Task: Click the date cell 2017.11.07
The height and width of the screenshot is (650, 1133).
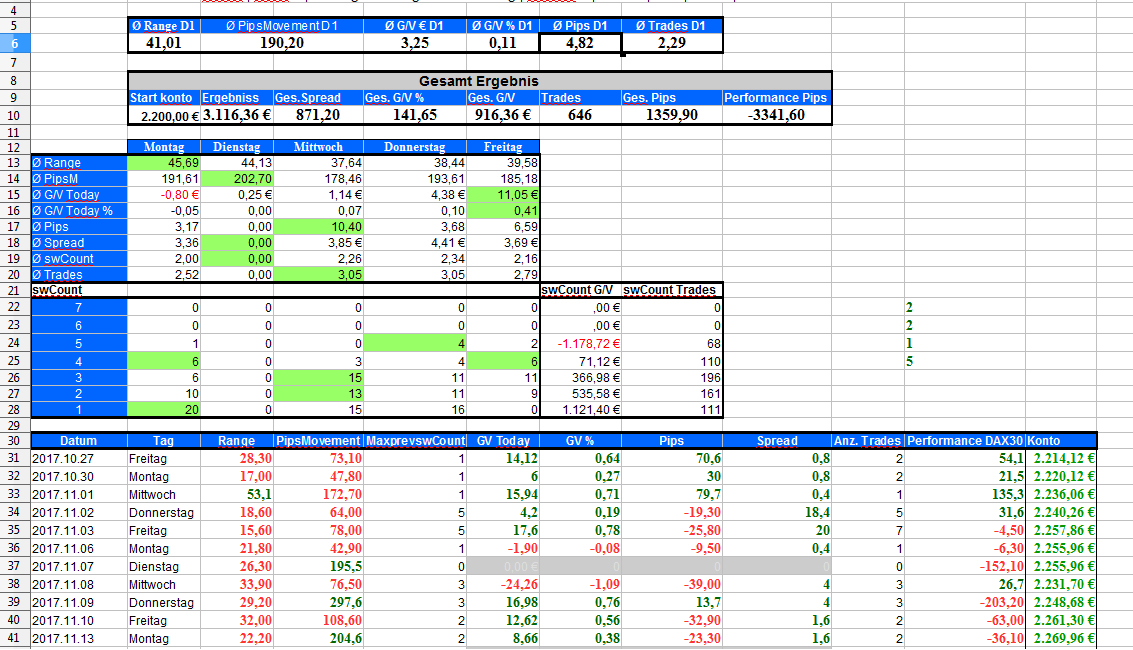Action: tap(78, 566)
